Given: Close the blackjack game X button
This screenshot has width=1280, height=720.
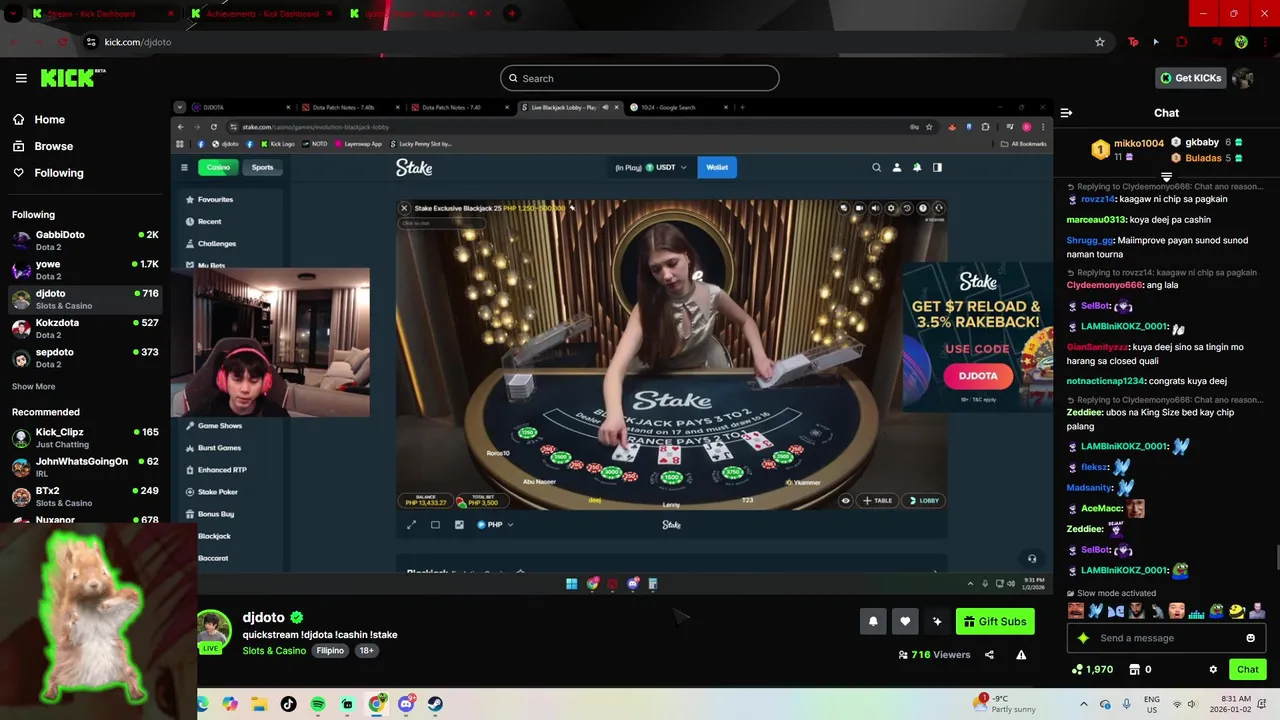Looking at the screenshot, I should (x=404, y=208).
